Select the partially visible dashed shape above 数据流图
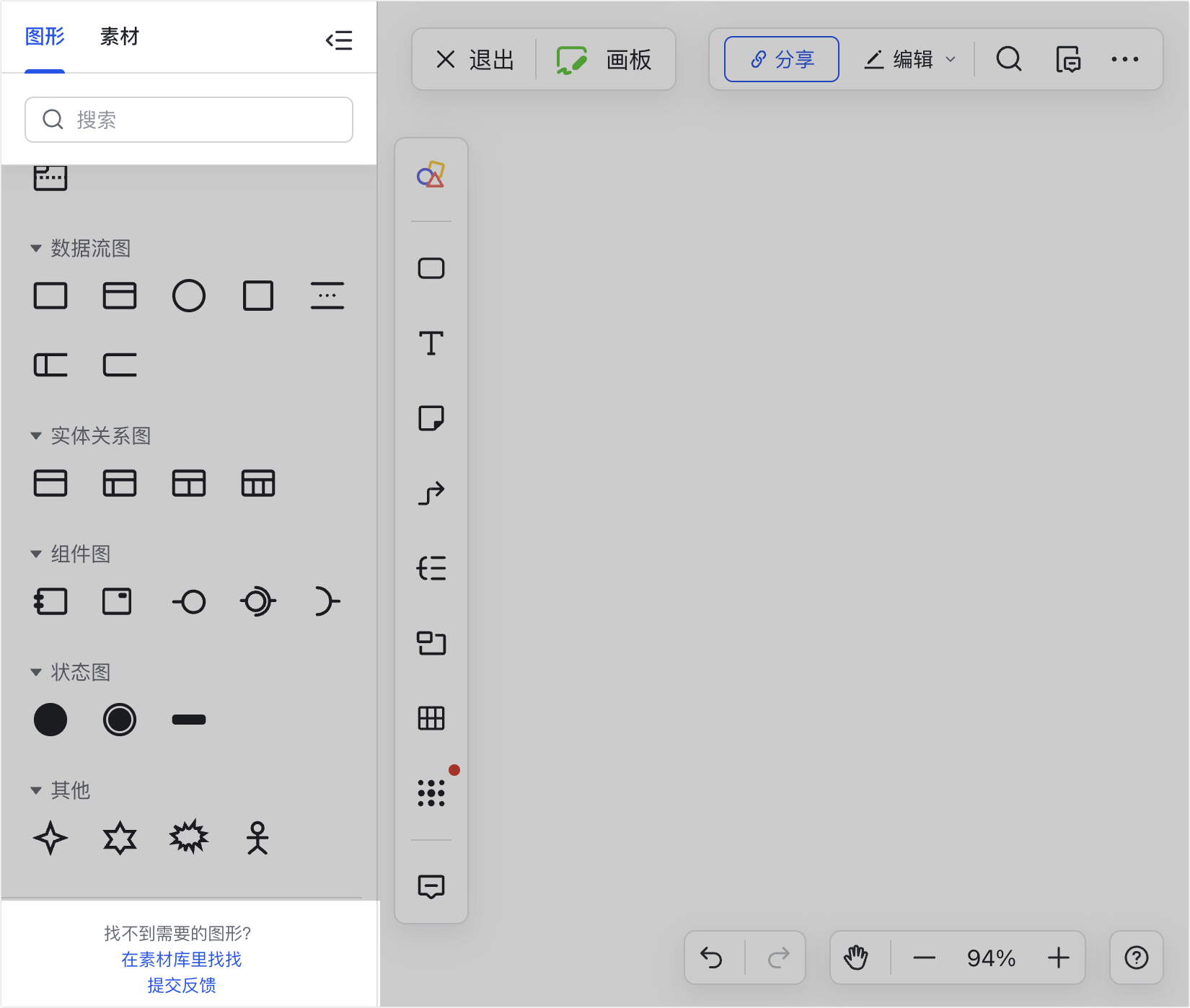The height and width of the screenshot is (1008, 1190). tap(50, 178)
